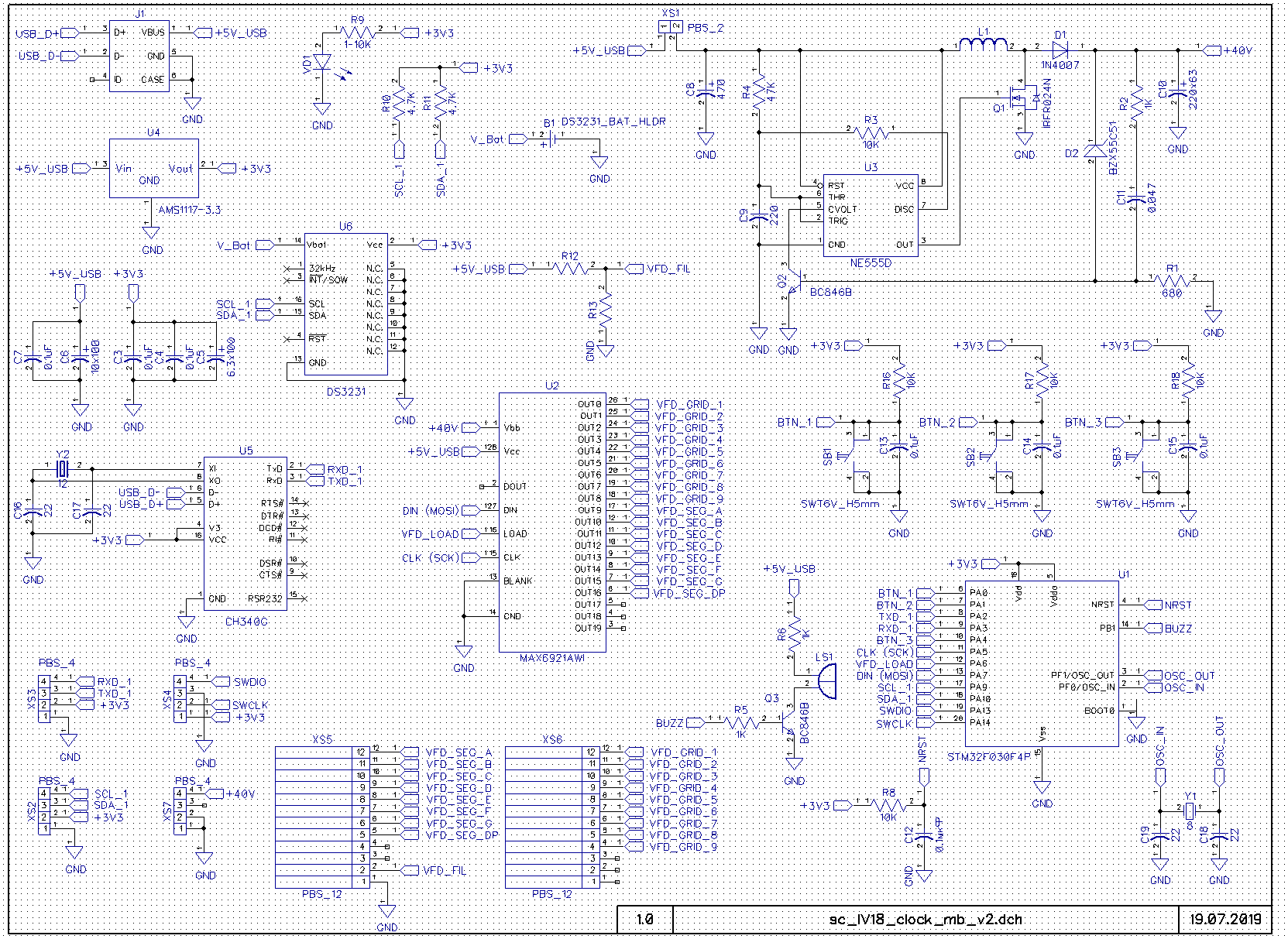Click the sc_IV18_clock_mb_v2.dch title field
This screenshot has width=1288, height=939.
point(925,919)
